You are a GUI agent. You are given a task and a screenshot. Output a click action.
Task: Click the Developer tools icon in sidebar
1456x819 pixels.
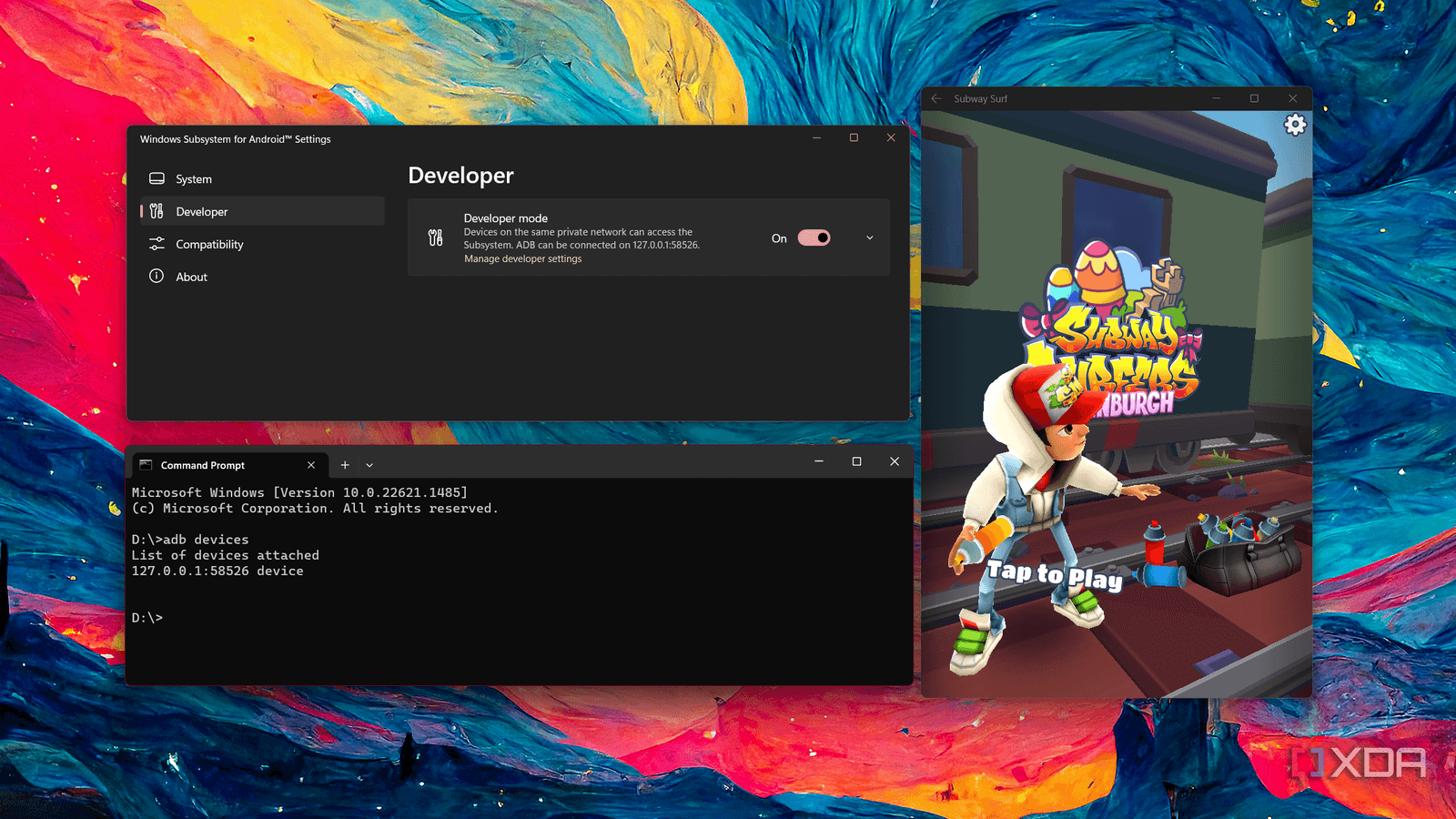pyautogui.click(x=157, y=211)
